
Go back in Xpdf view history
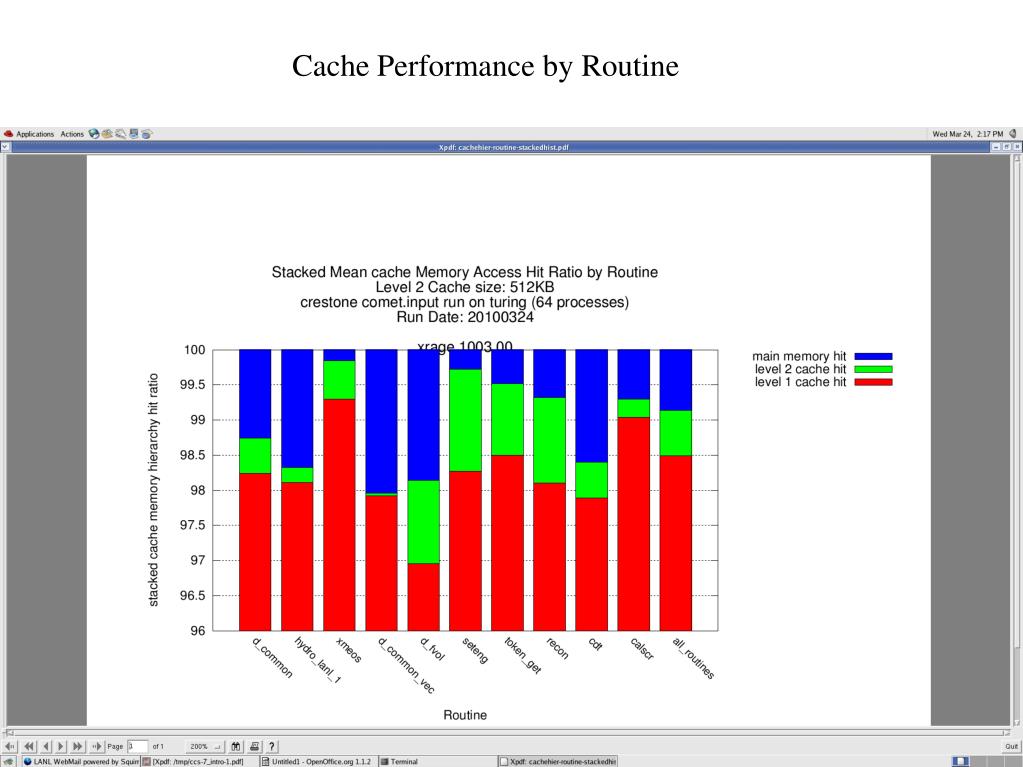(x=10, y=746)
